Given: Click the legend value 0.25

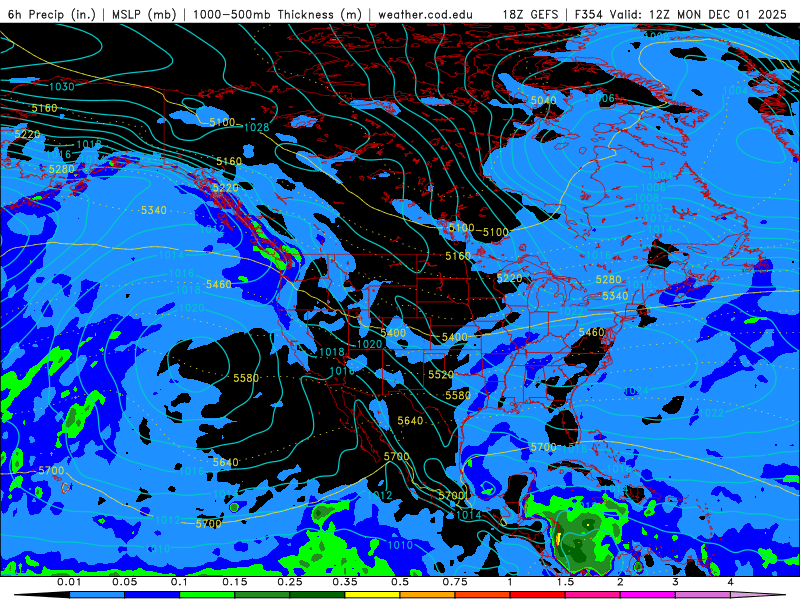Looking at the screenshot, I should (x=290, y=582).
